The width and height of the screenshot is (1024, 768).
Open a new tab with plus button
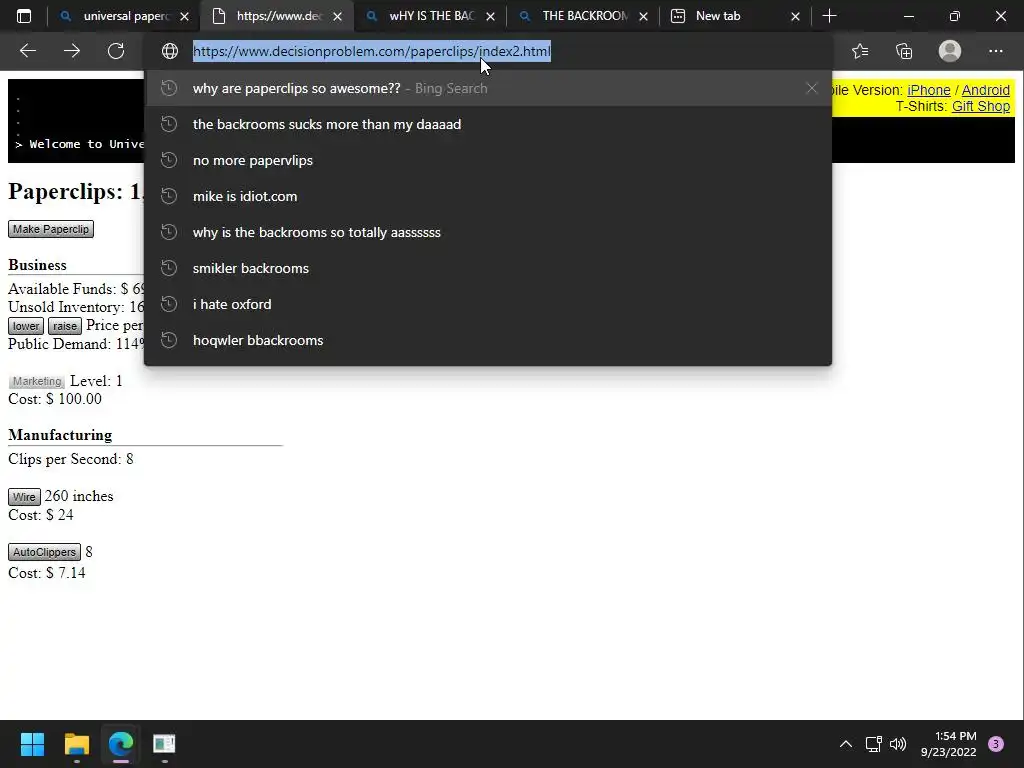829,16
